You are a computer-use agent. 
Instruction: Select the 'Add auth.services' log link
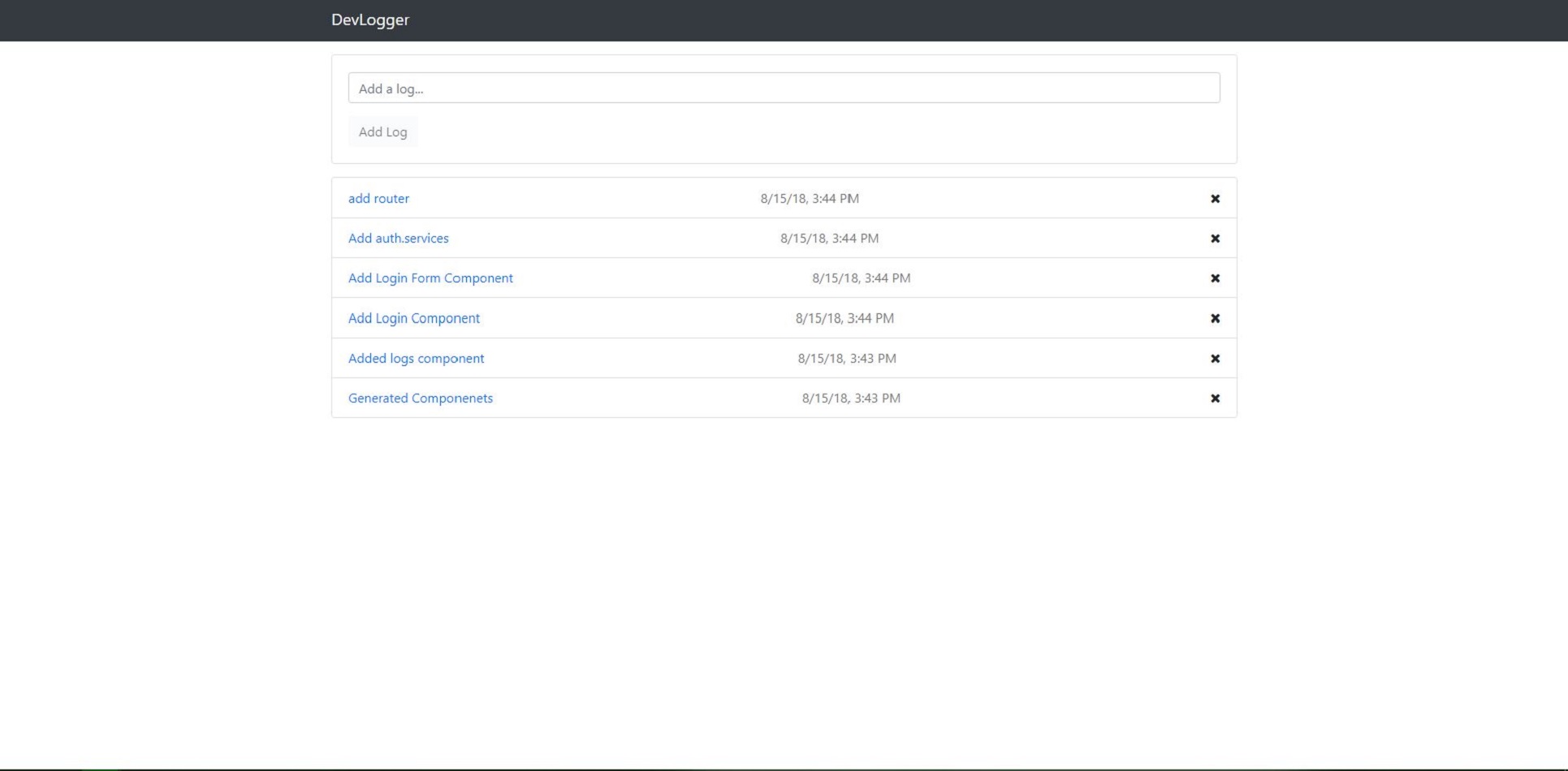pos(398,239)
